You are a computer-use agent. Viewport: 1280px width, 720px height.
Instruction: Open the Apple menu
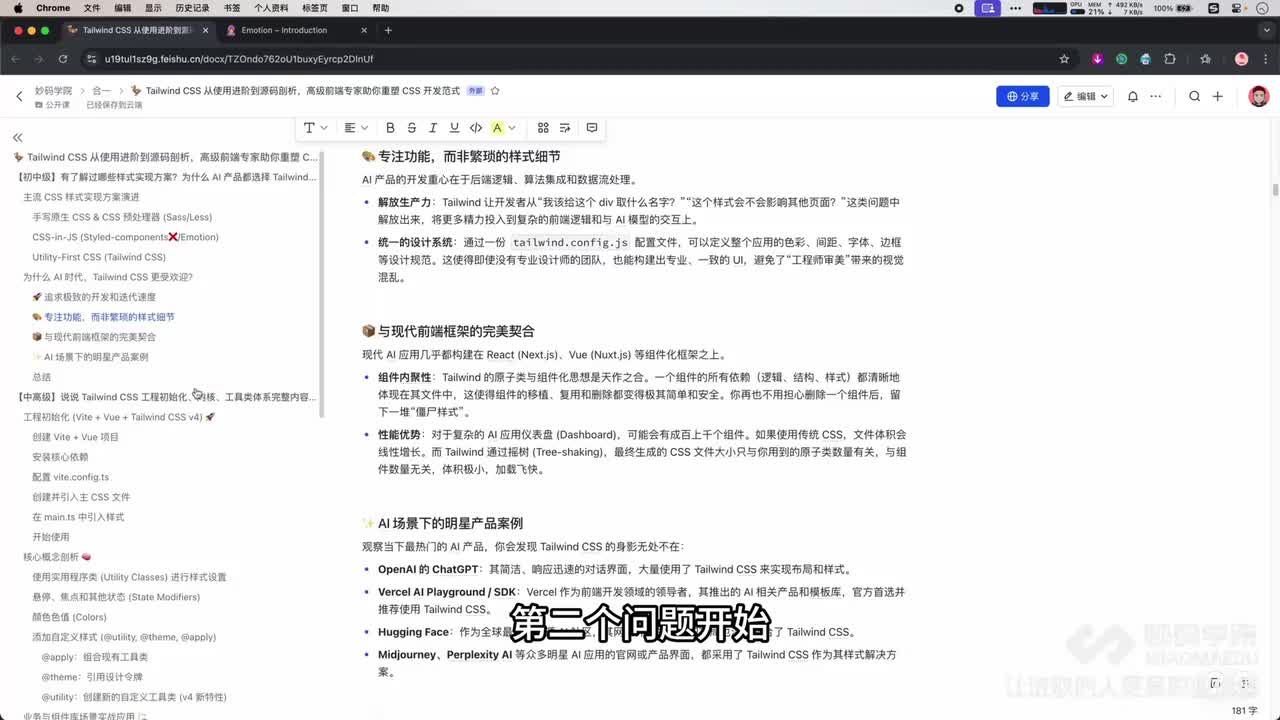(18, 8)
